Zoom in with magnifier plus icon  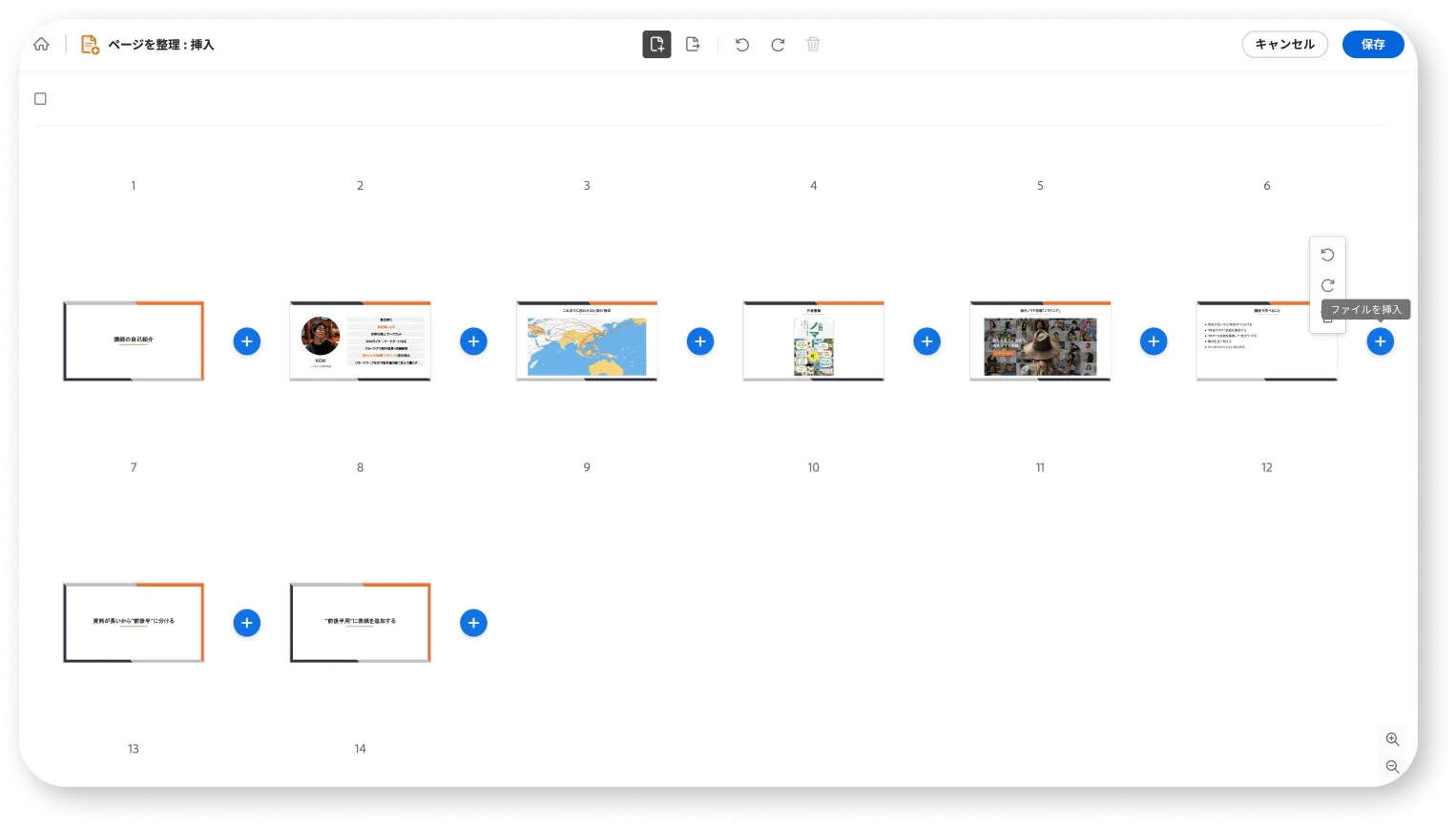click(1392, 739)
